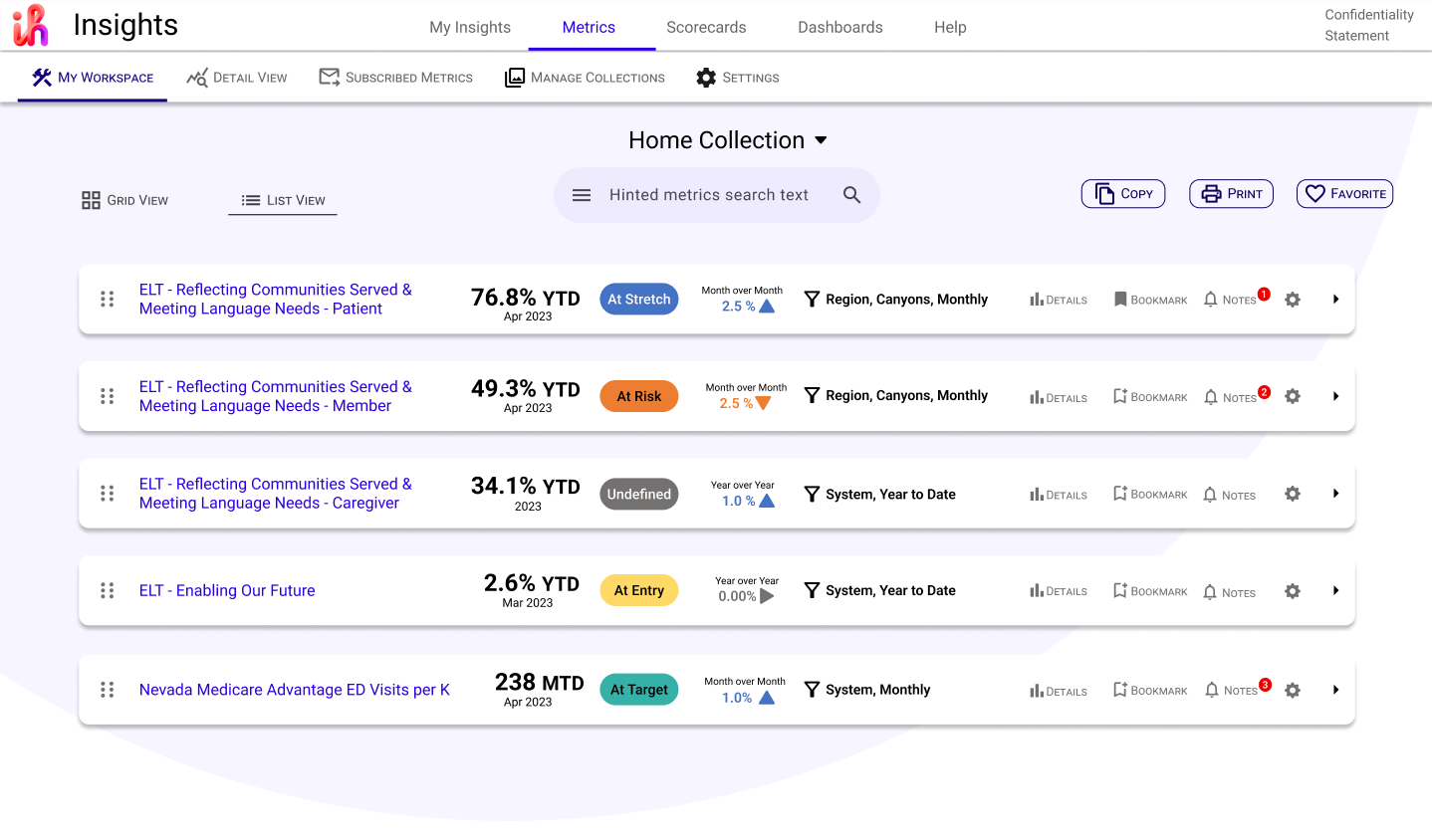This screenshot has width=1432, height=840.
Task: Focus the metrics search text field
Action: pyautogui.click(x=708, y=195)
